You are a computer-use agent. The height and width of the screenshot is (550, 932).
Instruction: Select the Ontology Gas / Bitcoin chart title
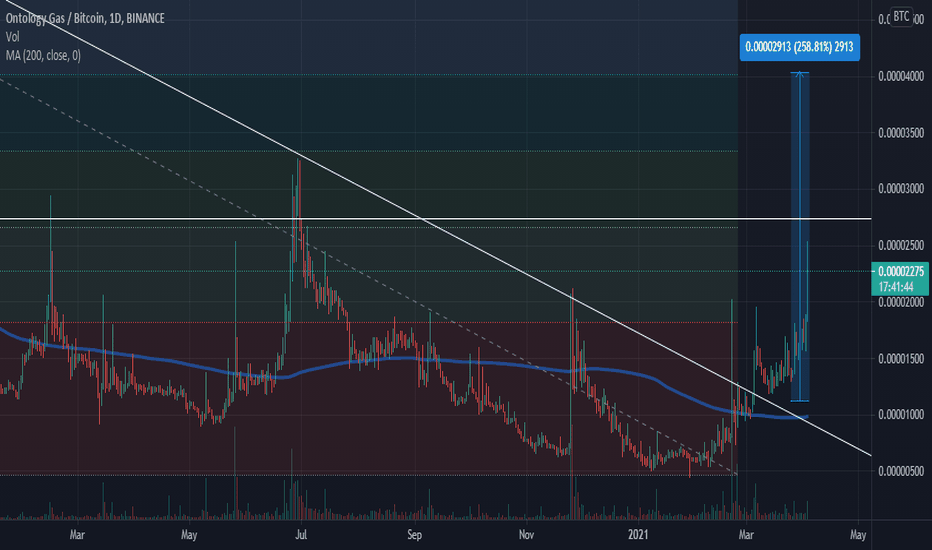click(x=85, y=19)
